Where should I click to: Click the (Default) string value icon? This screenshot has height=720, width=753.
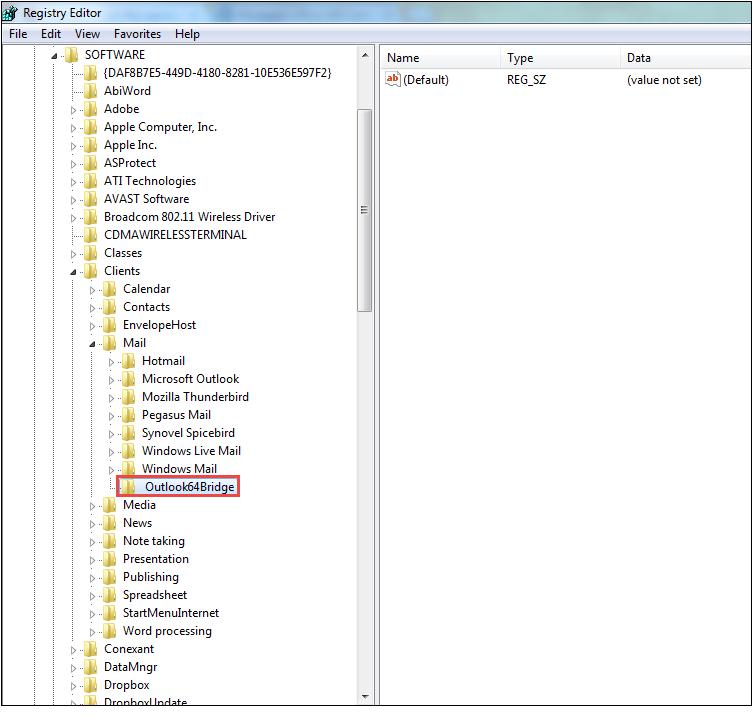click(393, 79)
